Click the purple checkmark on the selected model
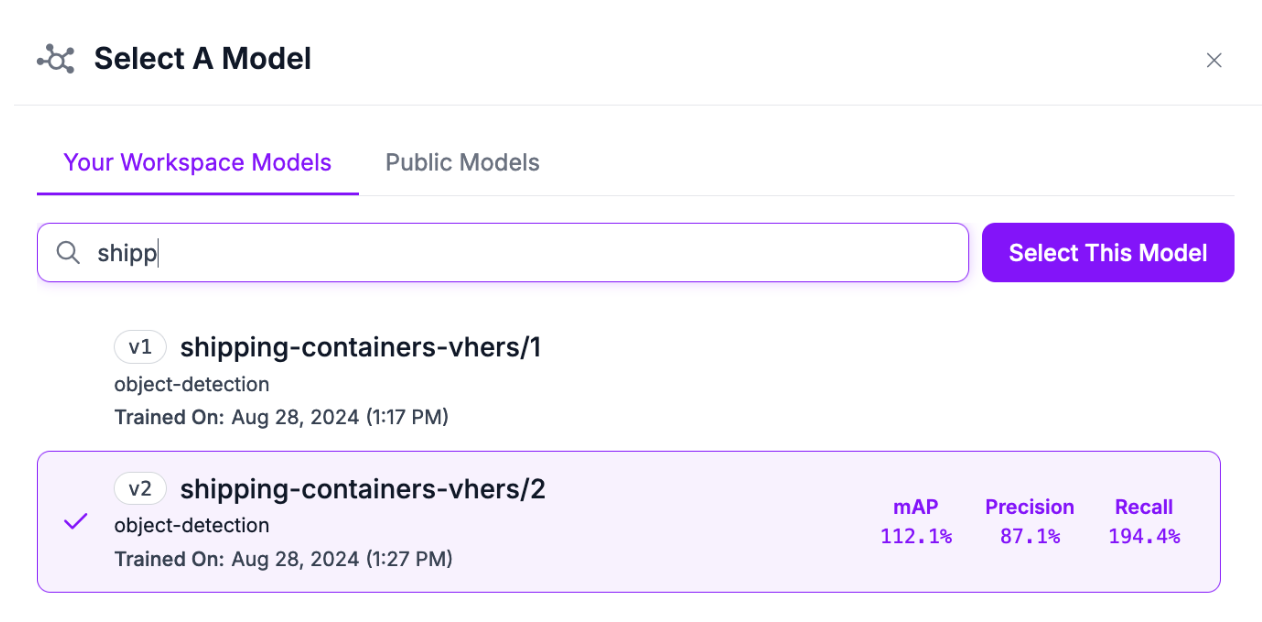The image size is (1262, 622). (76, 522)
